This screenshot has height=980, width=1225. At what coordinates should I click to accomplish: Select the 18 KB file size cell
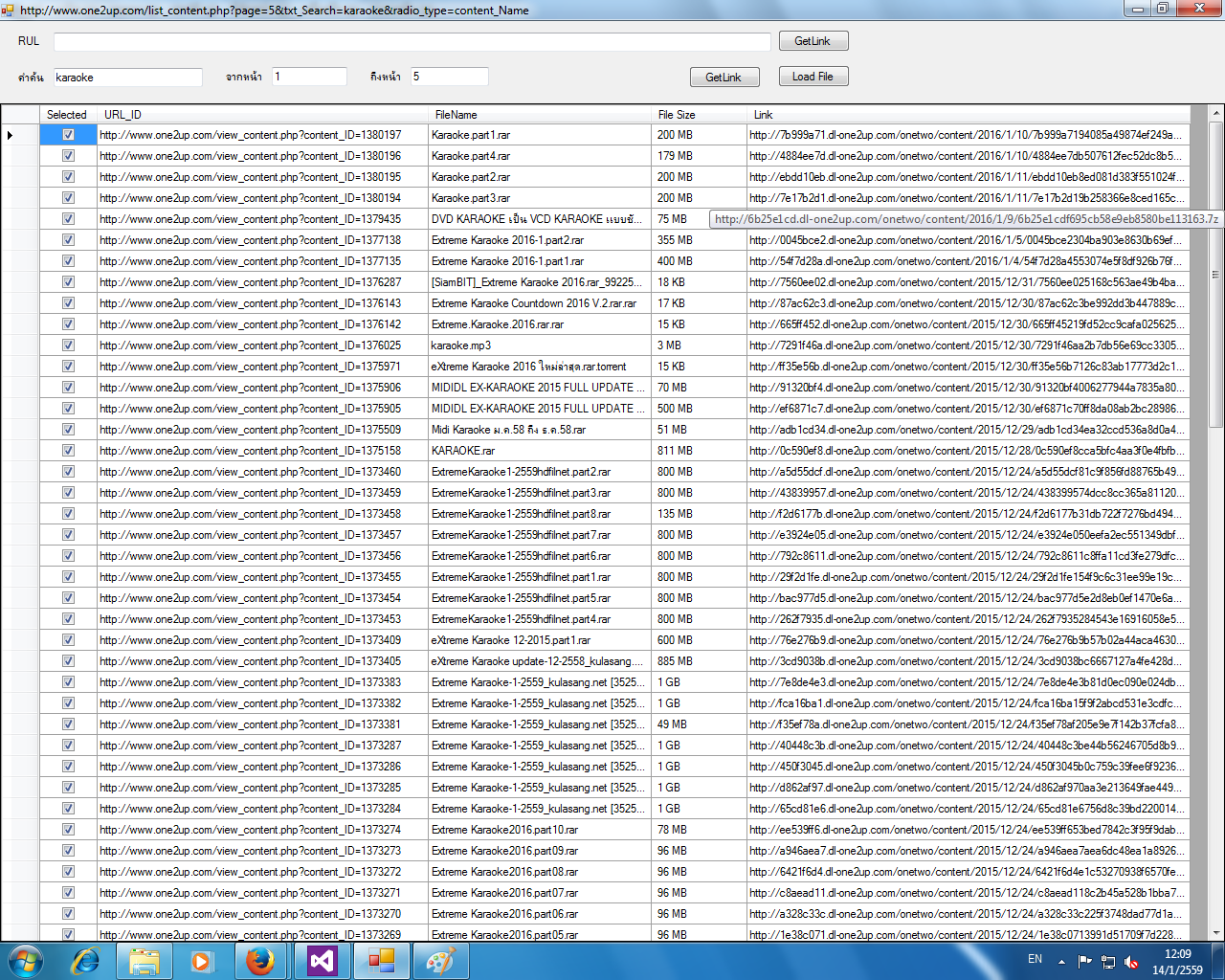[x=699, y=282]
